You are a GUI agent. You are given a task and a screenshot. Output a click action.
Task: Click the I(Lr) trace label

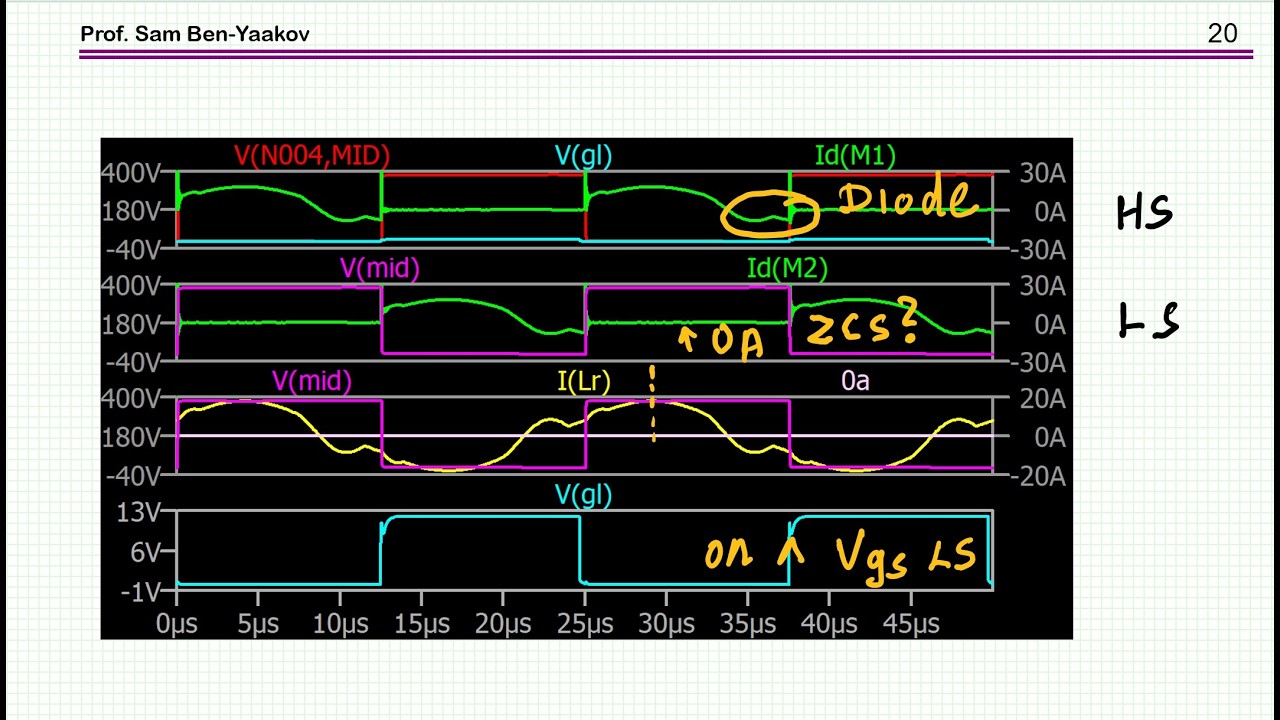tap(584, 381)
